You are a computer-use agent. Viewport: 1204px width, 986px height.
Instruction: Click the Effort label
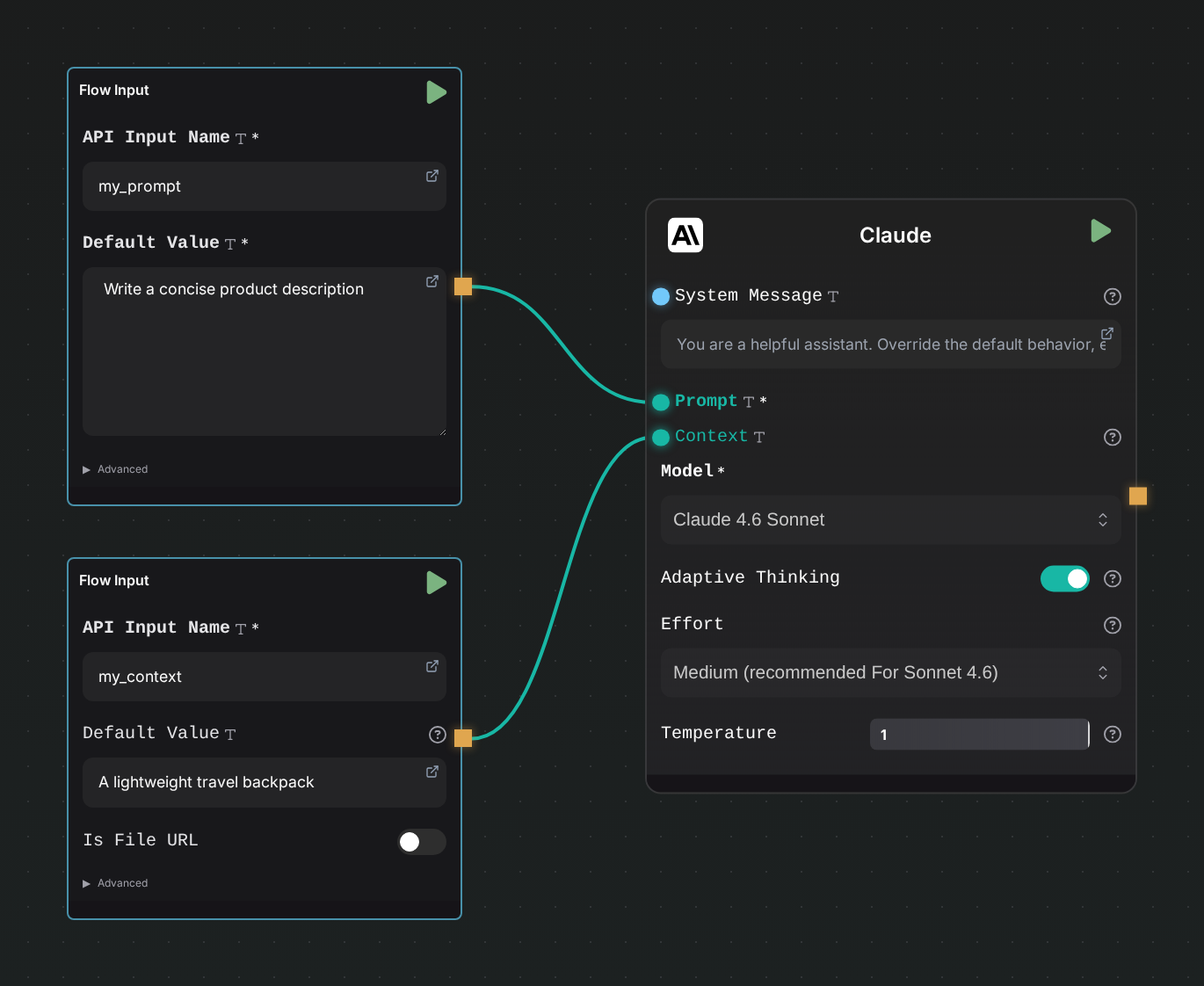point(693,624)
